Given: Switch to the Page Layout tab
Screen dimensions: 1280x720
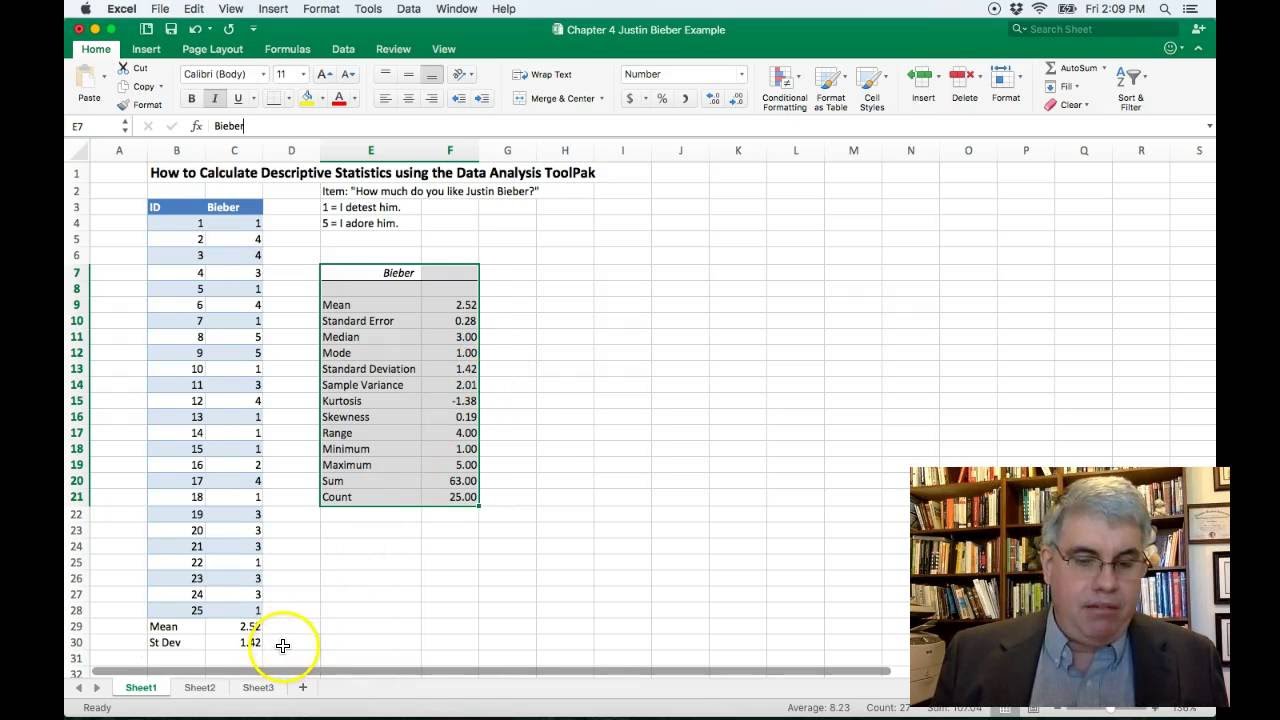Looking at the screenshot, I should point(212,49).
